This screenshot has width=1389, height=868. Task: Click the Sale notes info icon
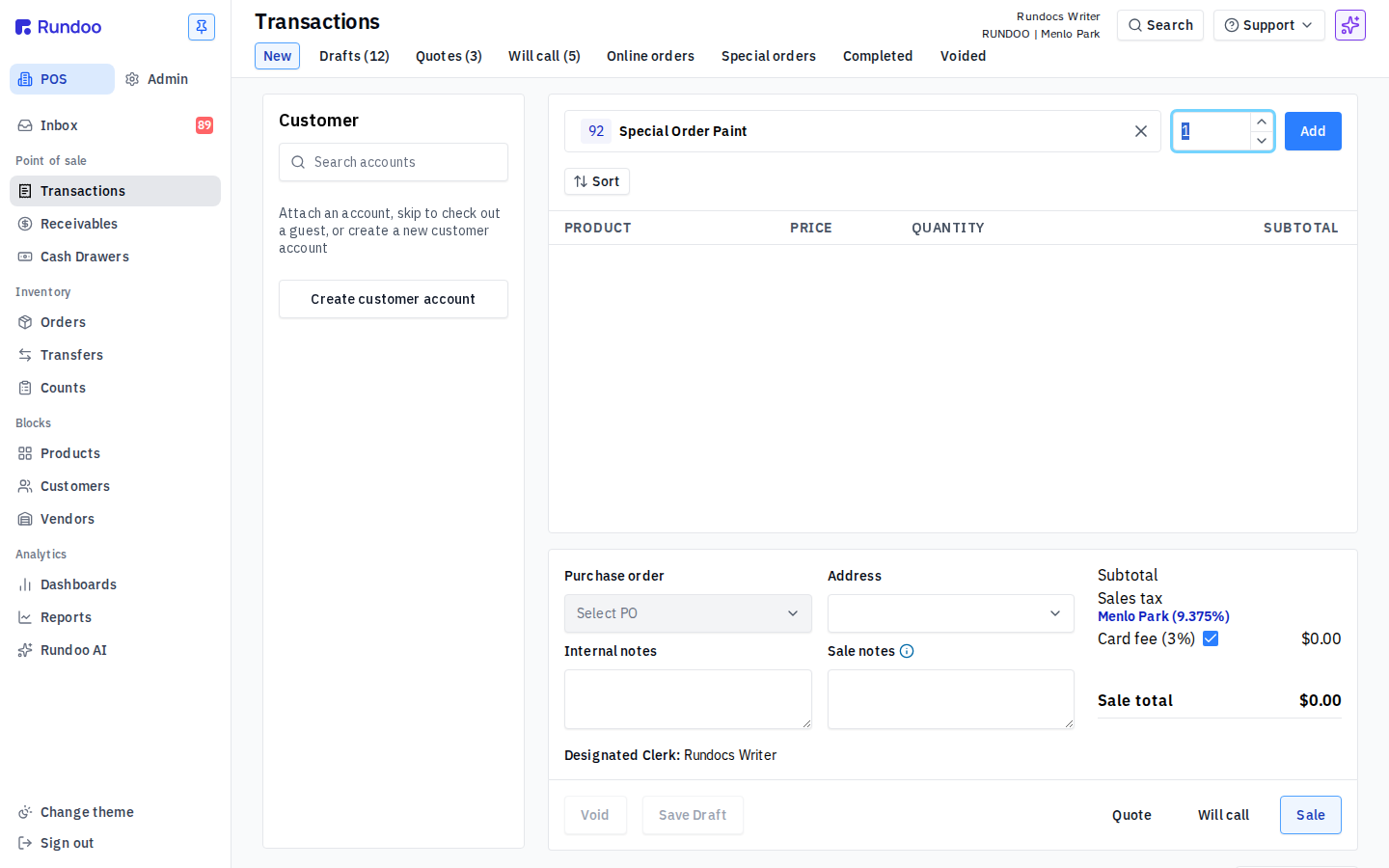[x=907, y=651]
